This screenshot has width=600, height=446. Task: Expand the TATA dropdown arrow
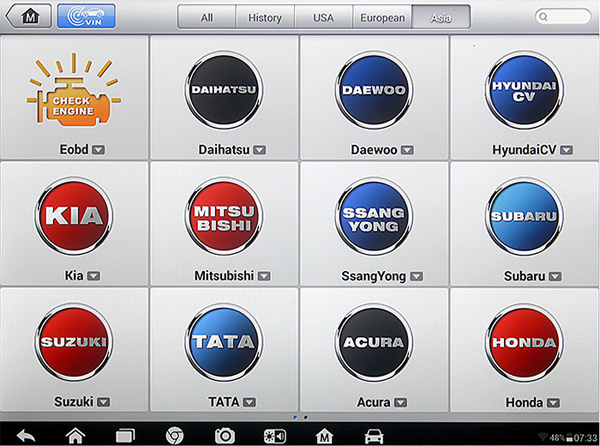coord(249,402)
